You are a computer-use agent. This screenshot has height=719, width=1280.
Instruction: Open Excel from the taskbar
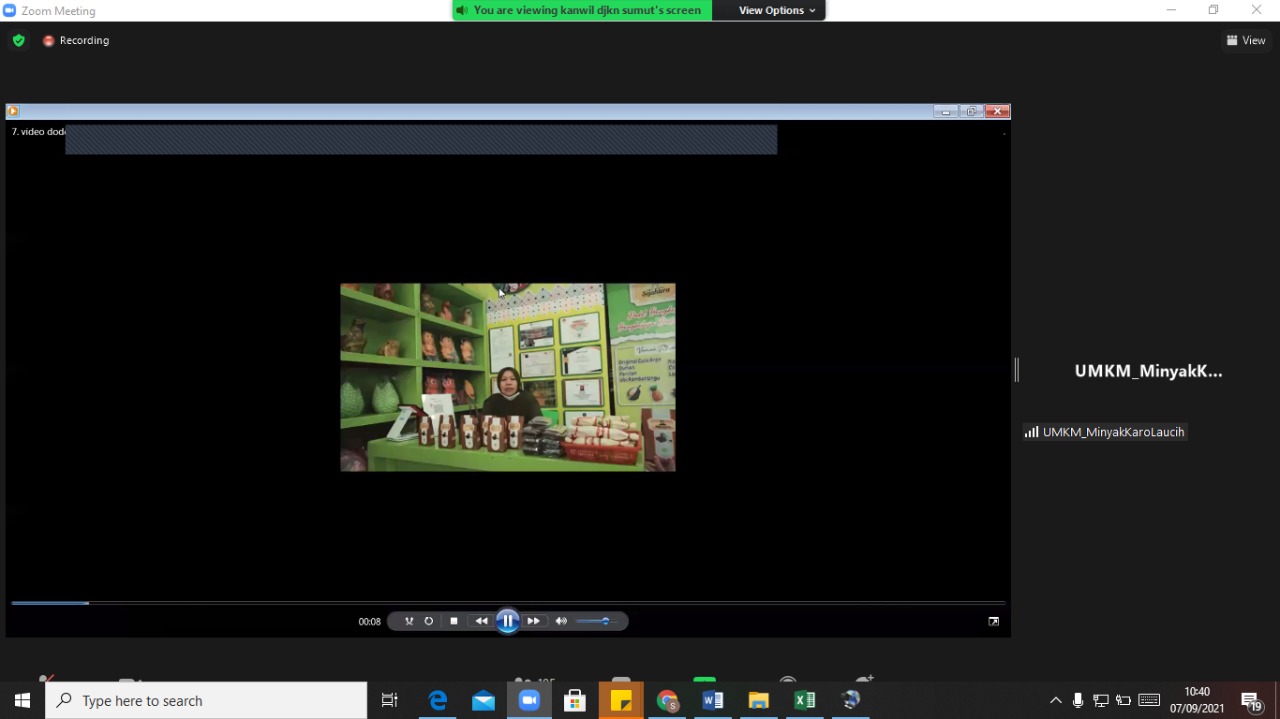[805, 701]
